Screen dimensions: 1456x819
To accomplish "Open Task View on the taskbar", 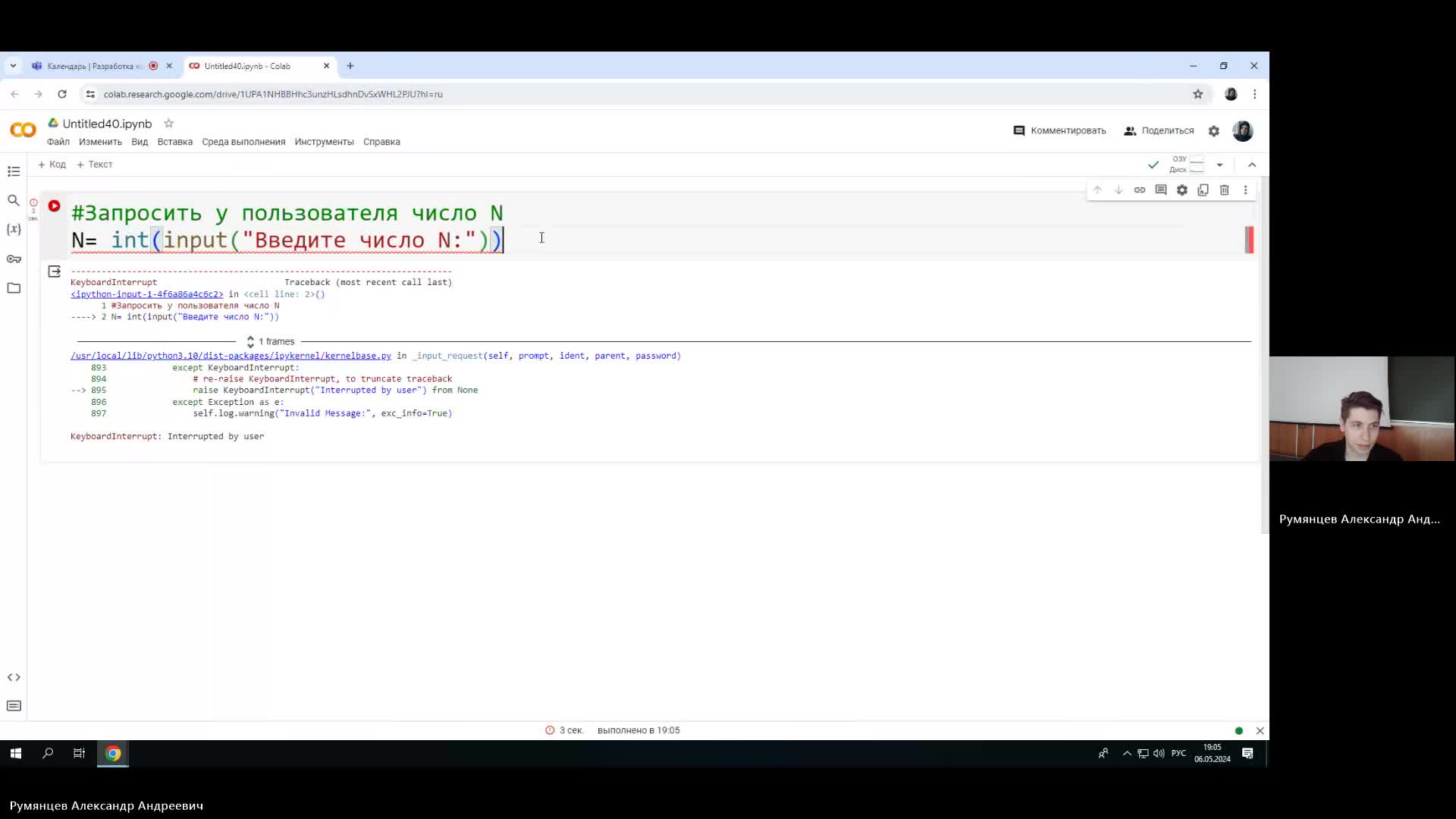I will point(79,753).
